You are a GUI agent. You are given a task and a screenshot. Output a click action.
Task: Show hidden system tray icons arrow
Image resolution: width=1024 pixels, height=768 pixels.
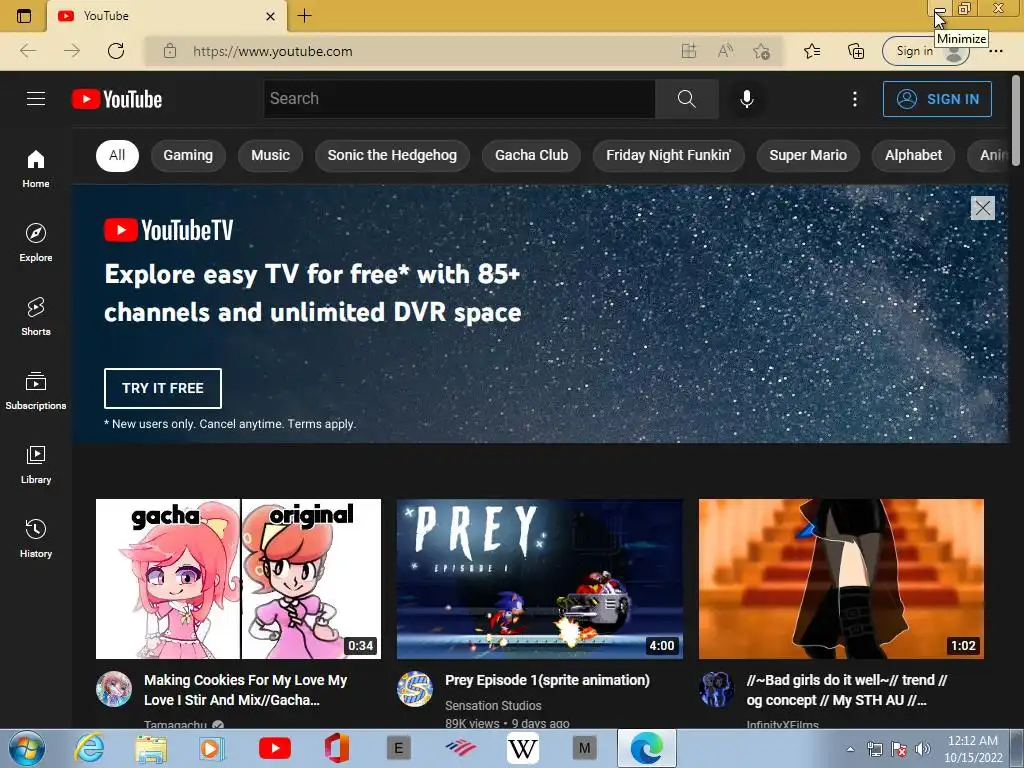point(850,749)
